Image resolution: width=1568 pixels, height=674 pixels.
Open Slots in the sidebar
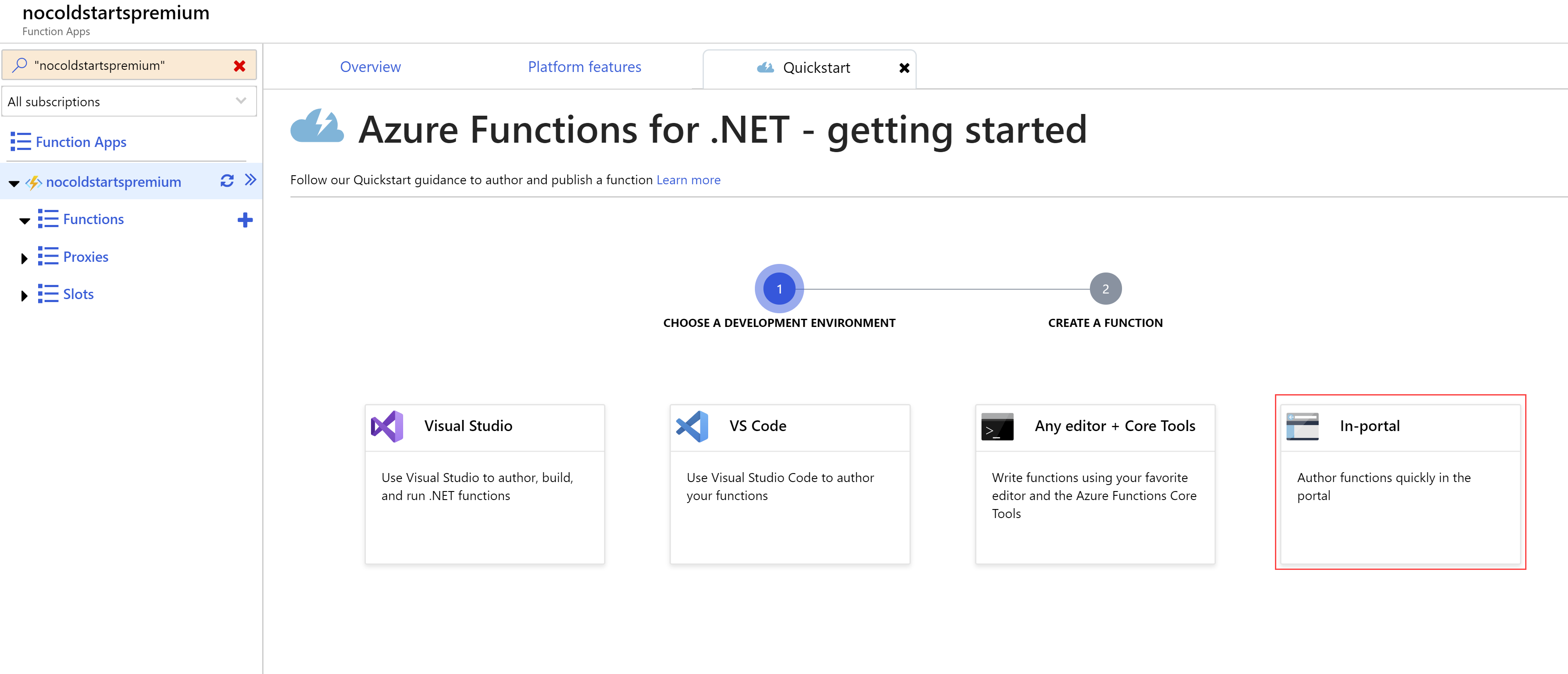78,294
